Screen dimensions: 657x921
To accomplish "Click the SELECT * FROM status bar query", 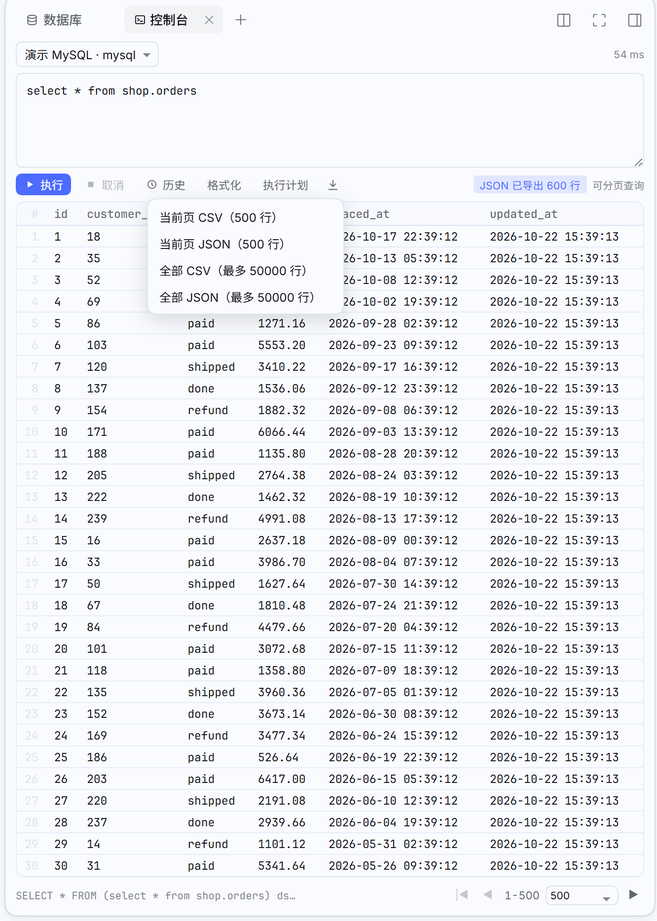I will (156, 896).
